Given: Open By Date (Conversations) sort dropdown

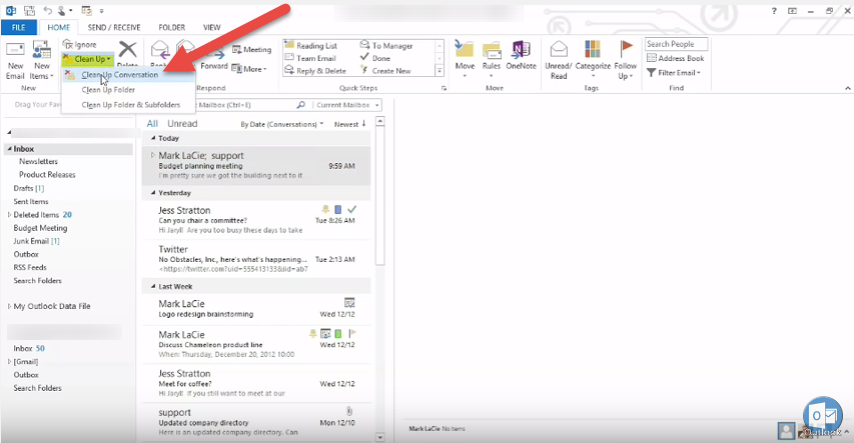Looking at the screenshot, I should 282,124.
